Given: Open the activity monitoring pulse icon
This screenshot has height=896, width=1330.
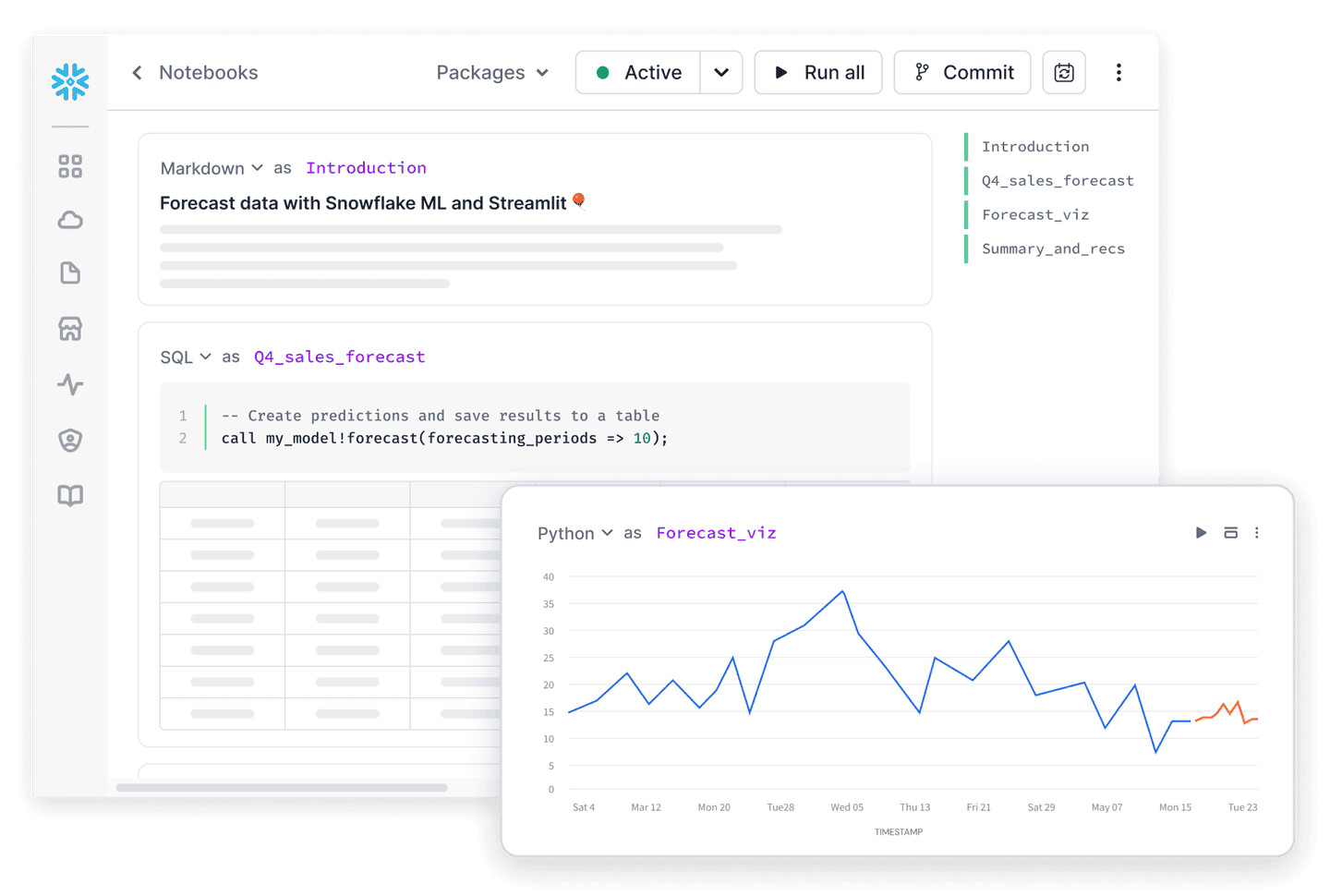Looking at the screenshot, I should (x=70, y=384).
